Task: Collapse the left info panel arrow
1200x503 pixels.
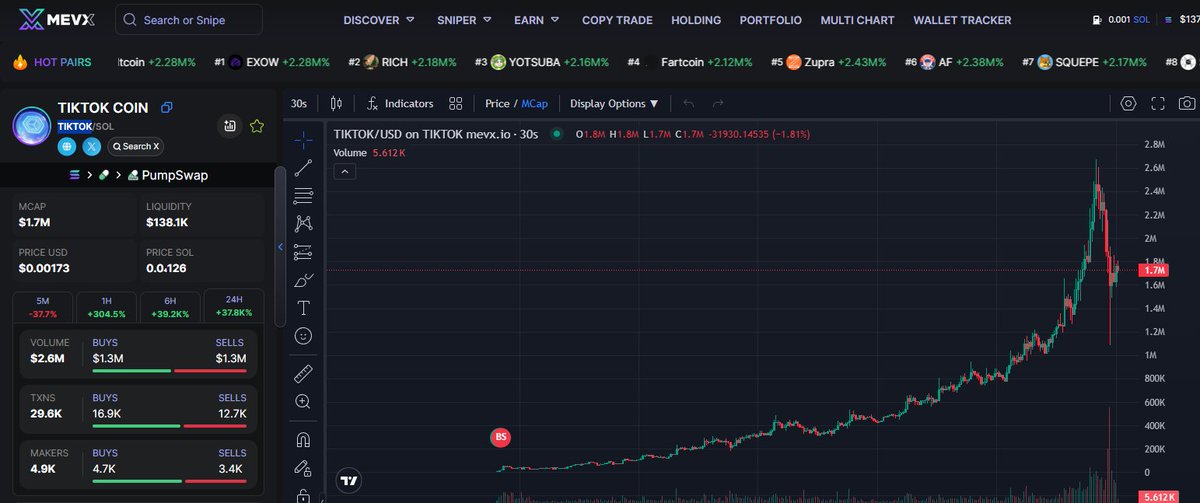Action: tap(281, 246)
